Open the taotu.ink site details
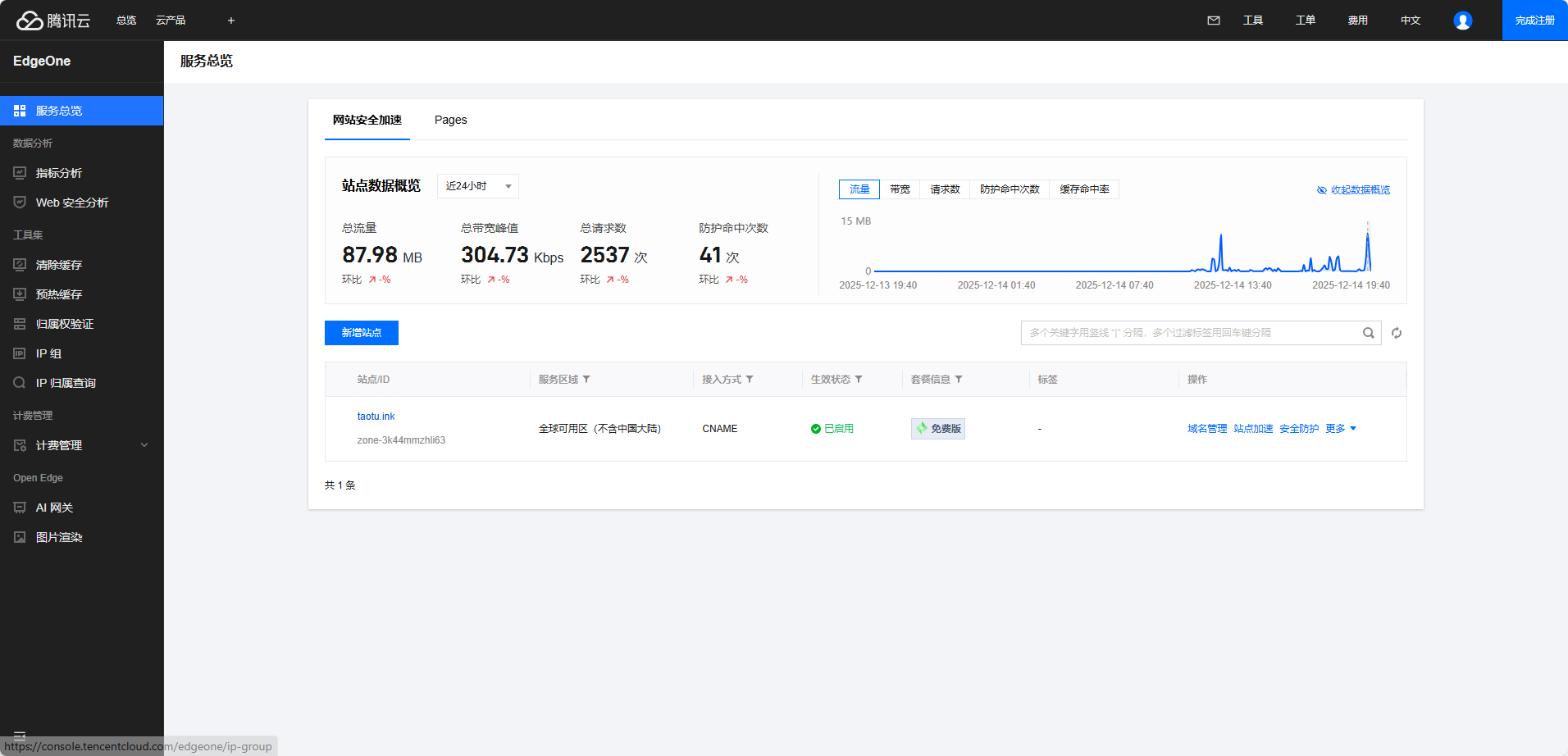This screenshot has height=756, width=1568. pos(376,416)
